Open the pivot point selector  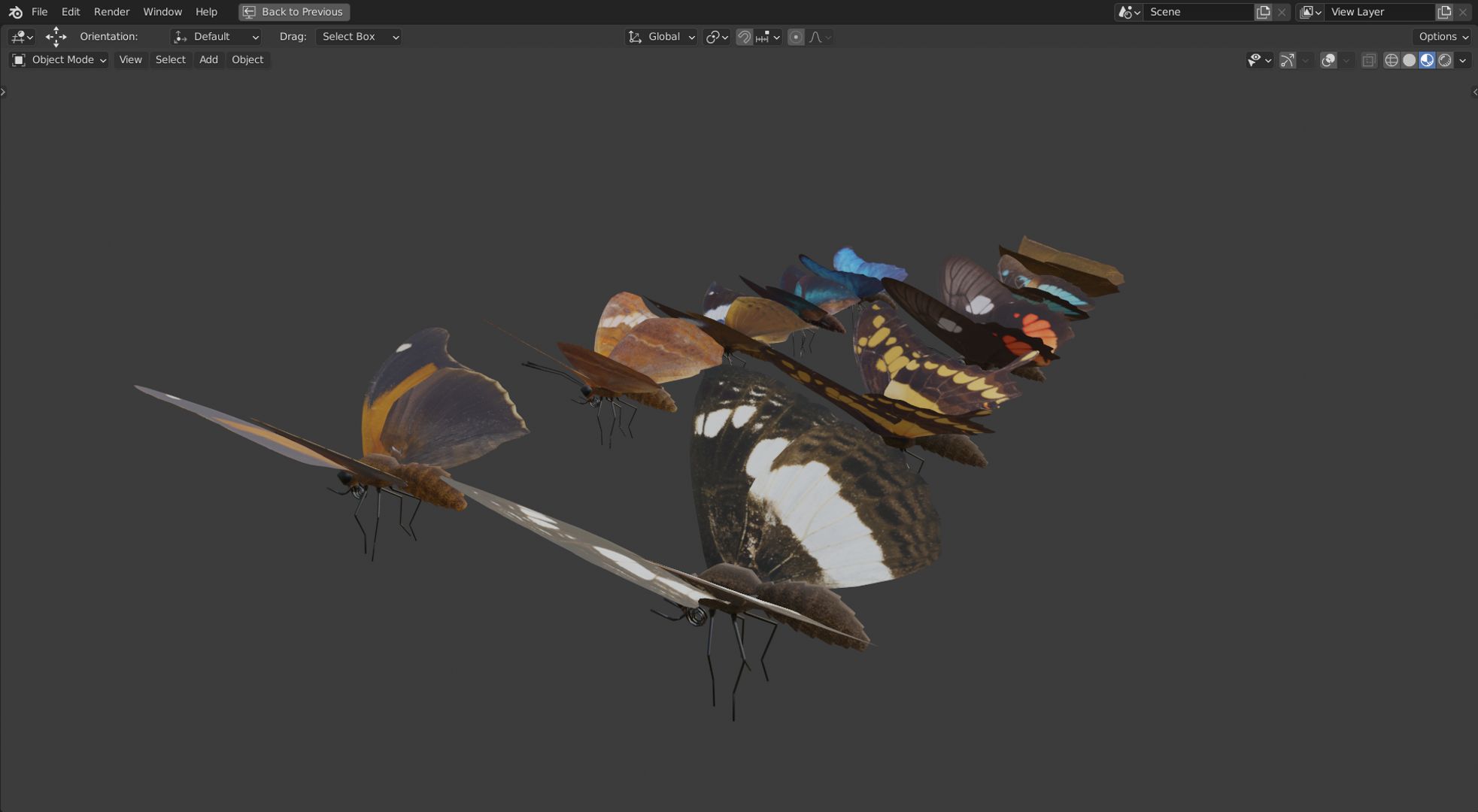[716, 37]
